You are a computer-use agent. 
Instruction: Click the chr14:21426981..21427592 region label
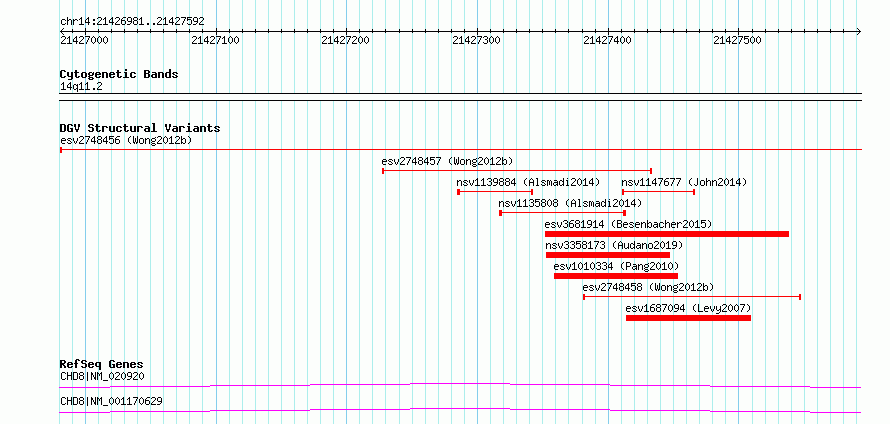(x=132, y=22)
